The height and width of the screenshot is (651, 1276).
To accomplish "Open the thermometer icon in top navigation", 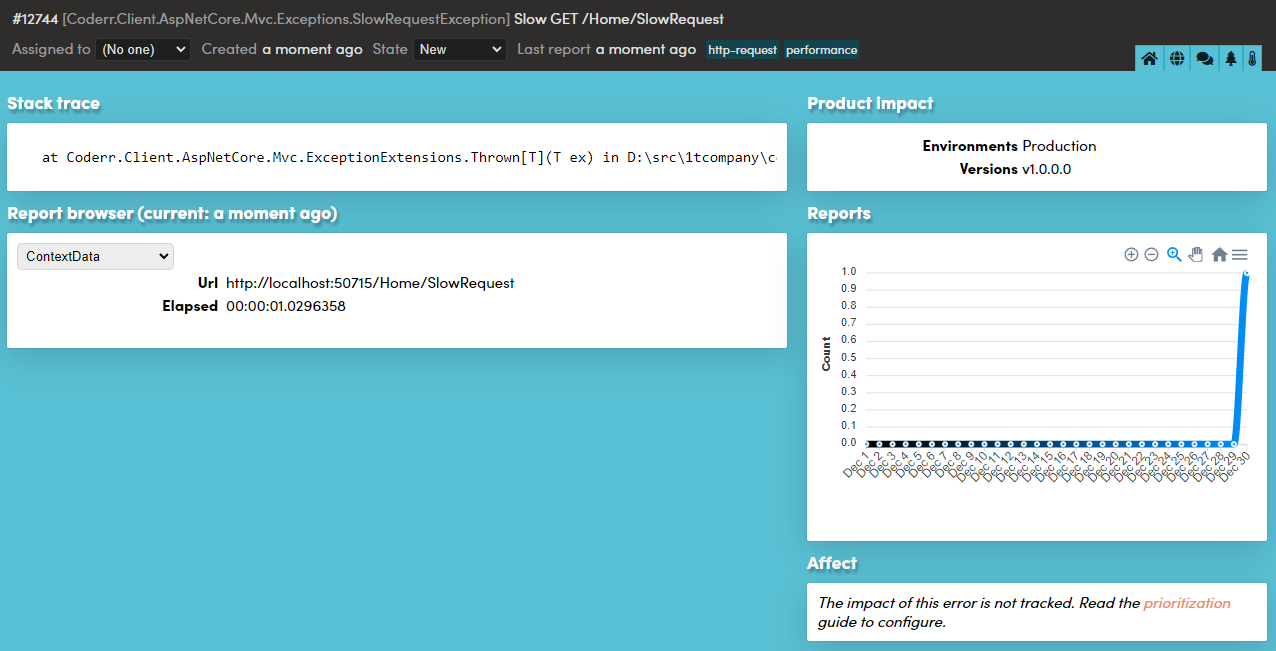I will (x=1252, y=59).
